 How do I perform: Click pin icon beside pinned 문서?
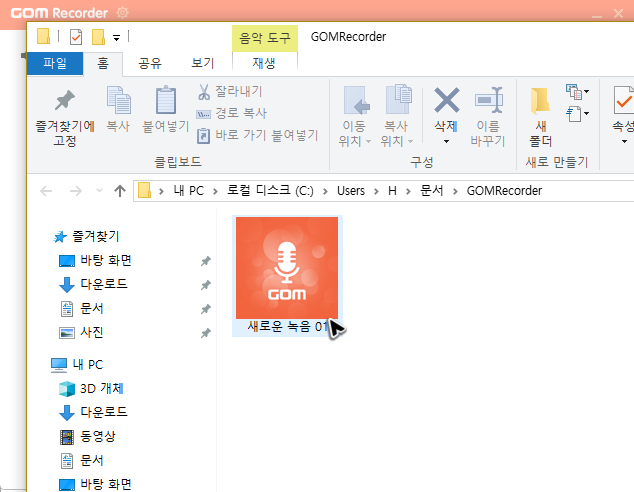206,309
